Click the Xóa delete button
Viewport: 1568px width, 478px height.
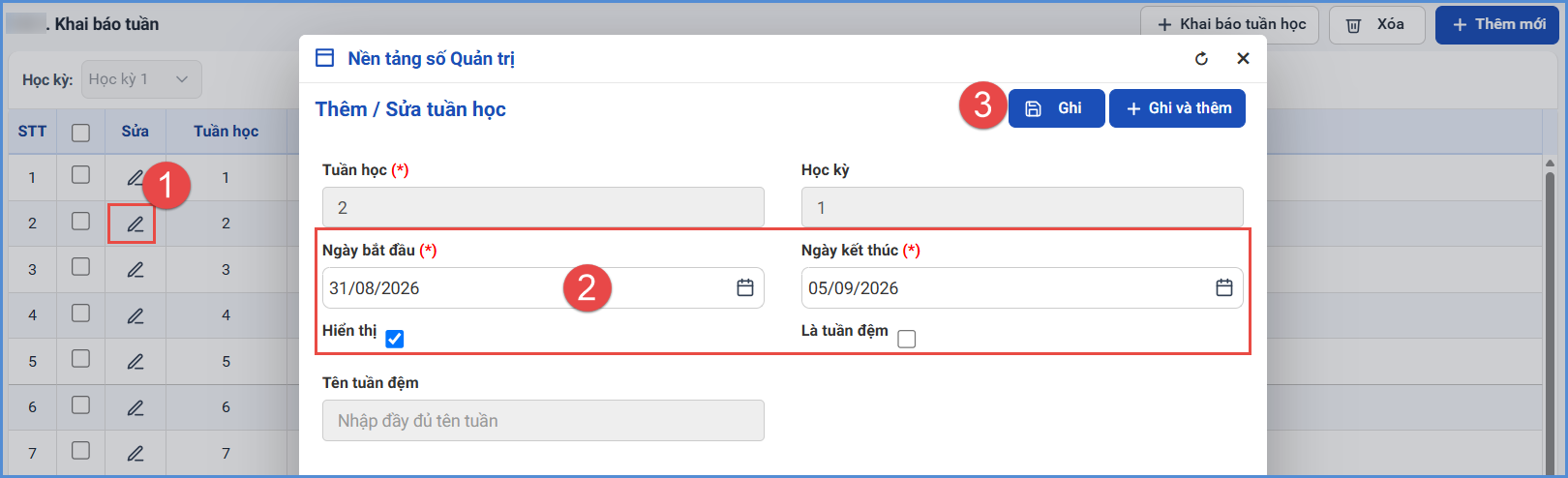click(x=1376, y=24)
